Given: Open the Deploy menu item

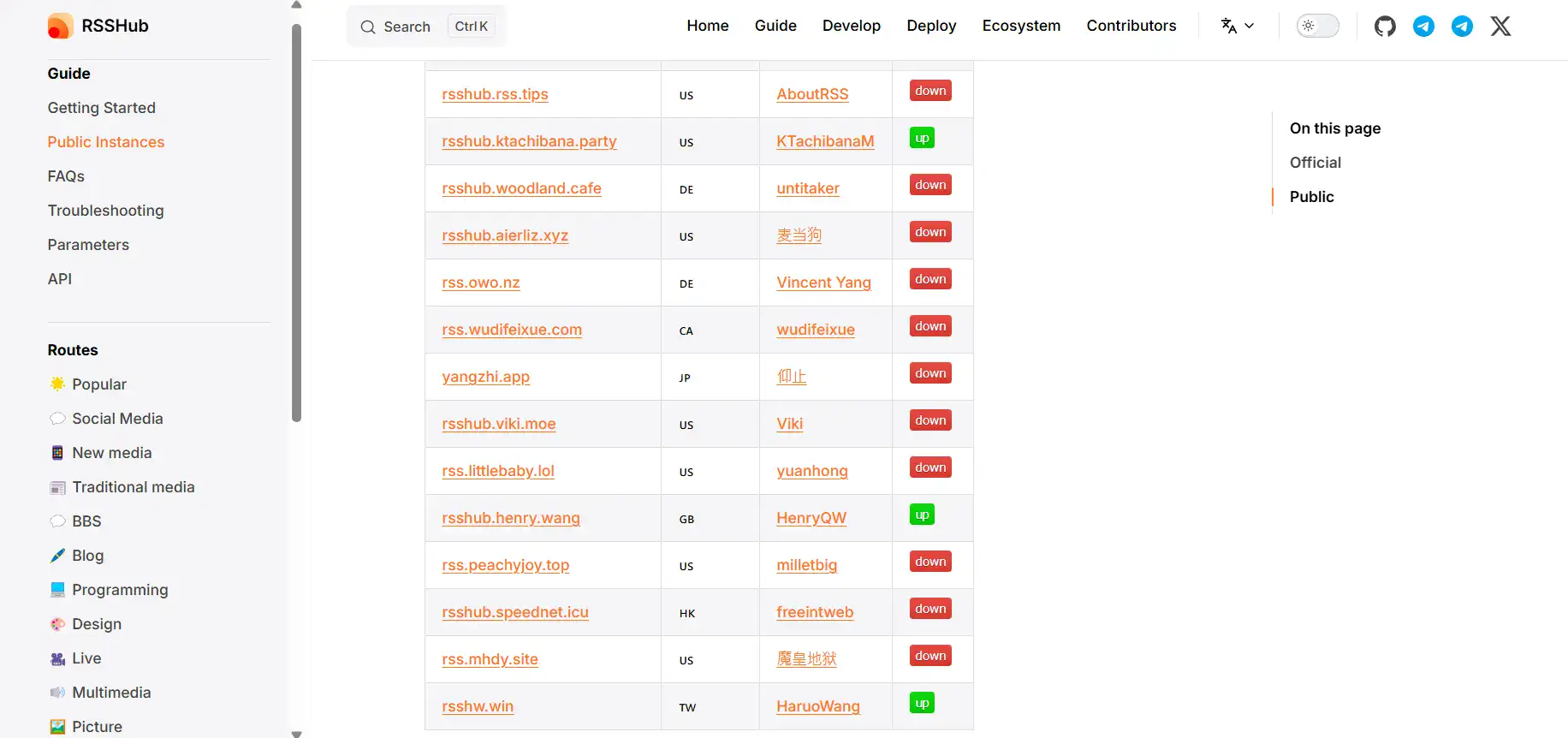Looking at the screenshot, I should pyautogui.click(x=931, y=26).
